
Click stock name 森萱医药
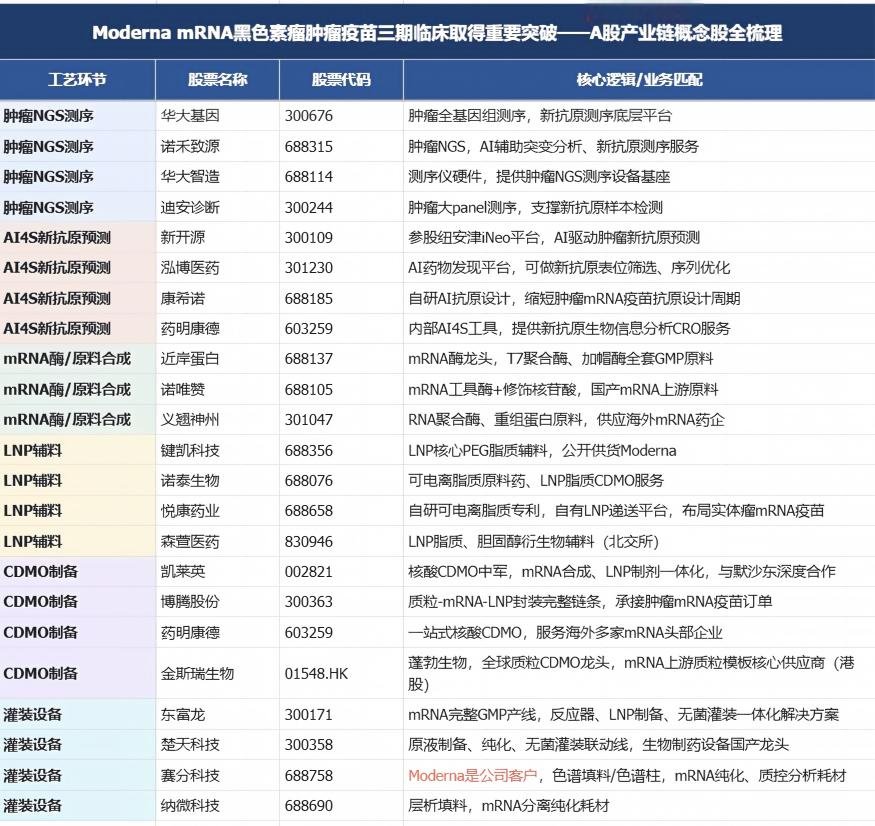(x=190, y=541)
